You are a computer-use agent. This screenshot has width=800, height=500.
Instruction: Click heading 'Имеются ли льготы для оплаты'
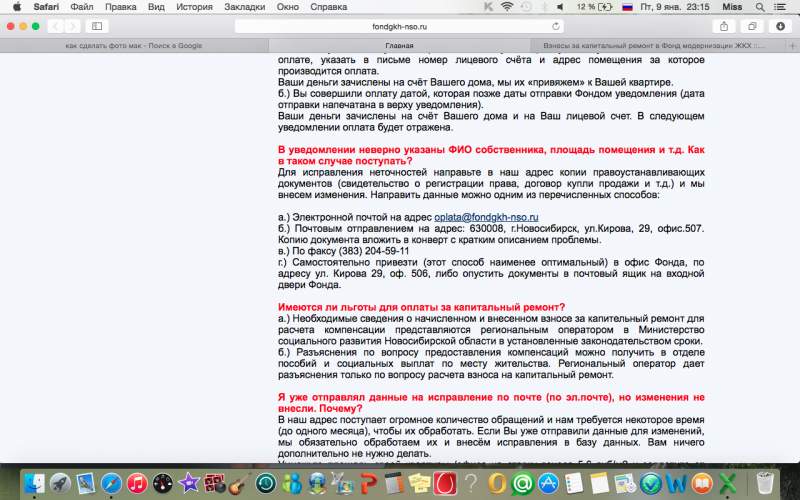[x=421, y=307]
